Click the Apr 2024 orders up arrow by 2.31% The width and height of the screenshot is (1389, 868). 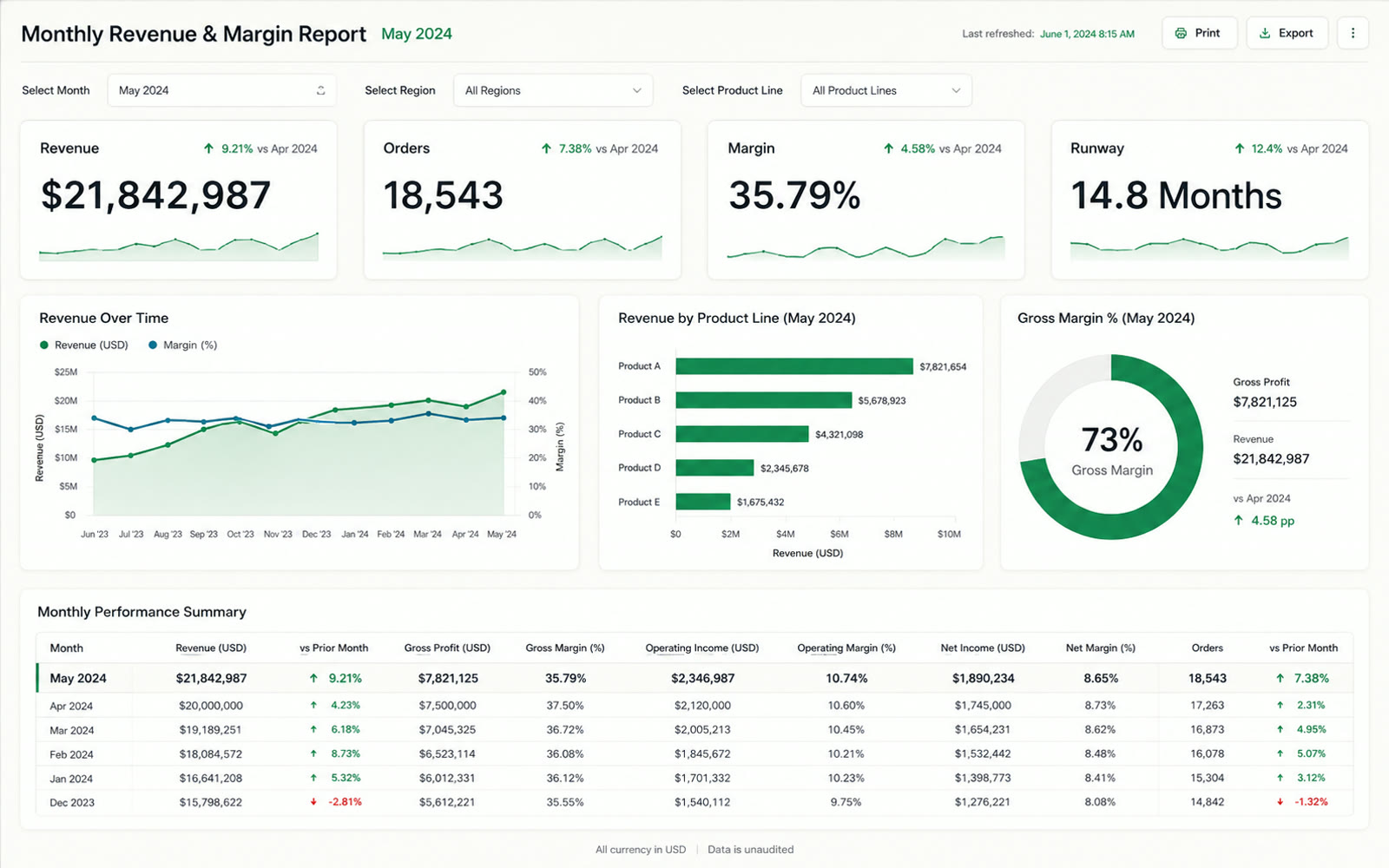coord(1280,705)
